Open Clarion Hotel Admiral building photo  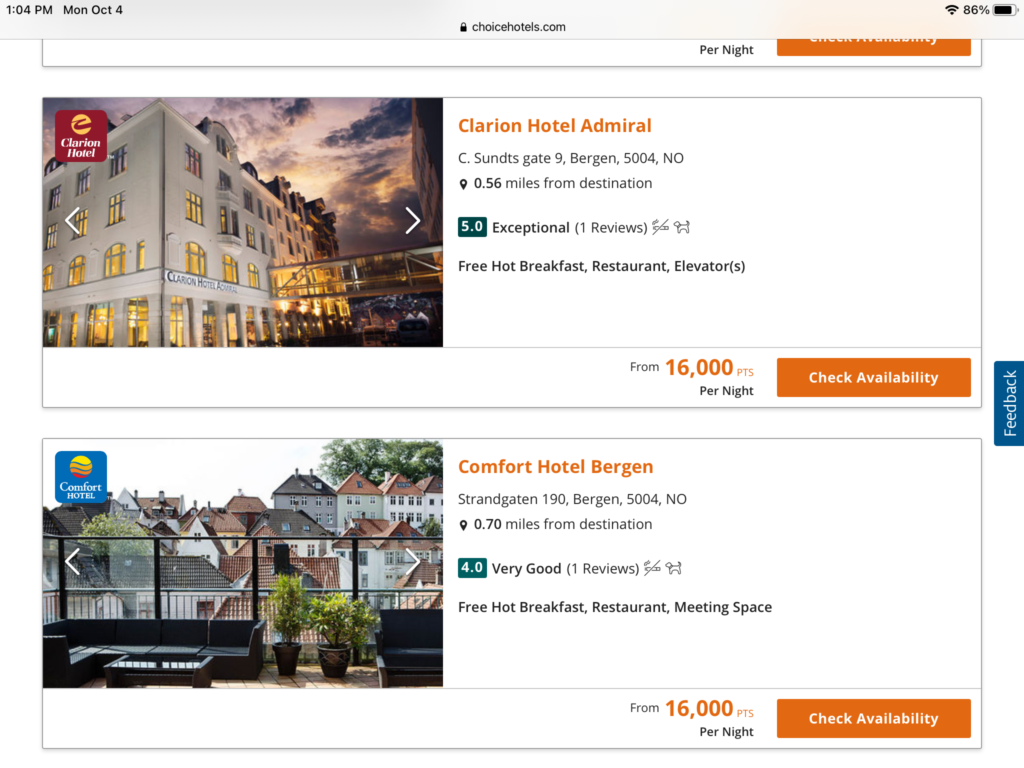243,222
